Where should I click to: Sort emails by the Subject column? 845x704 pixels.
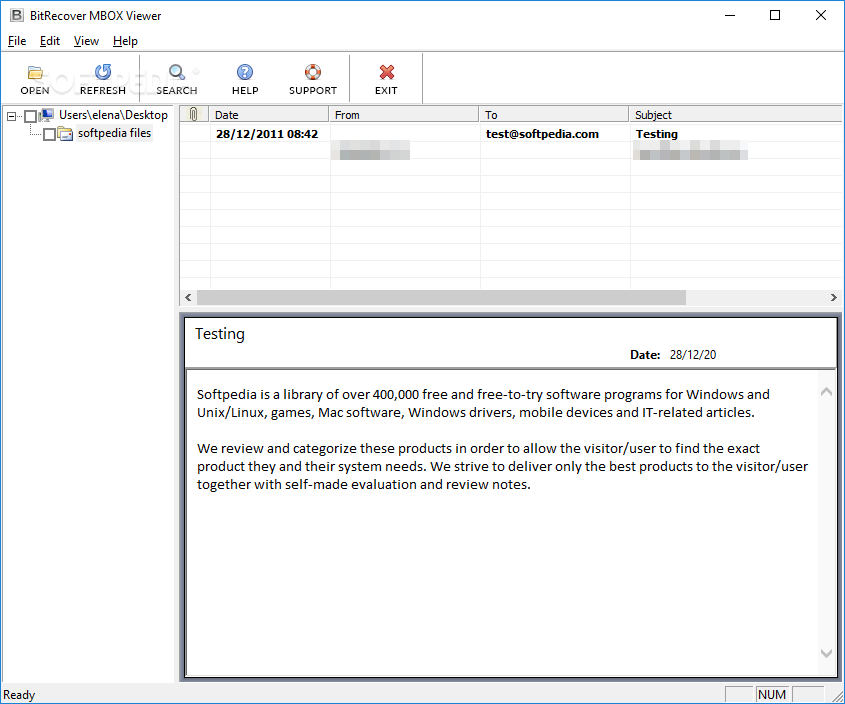click(x=735, y=114)
